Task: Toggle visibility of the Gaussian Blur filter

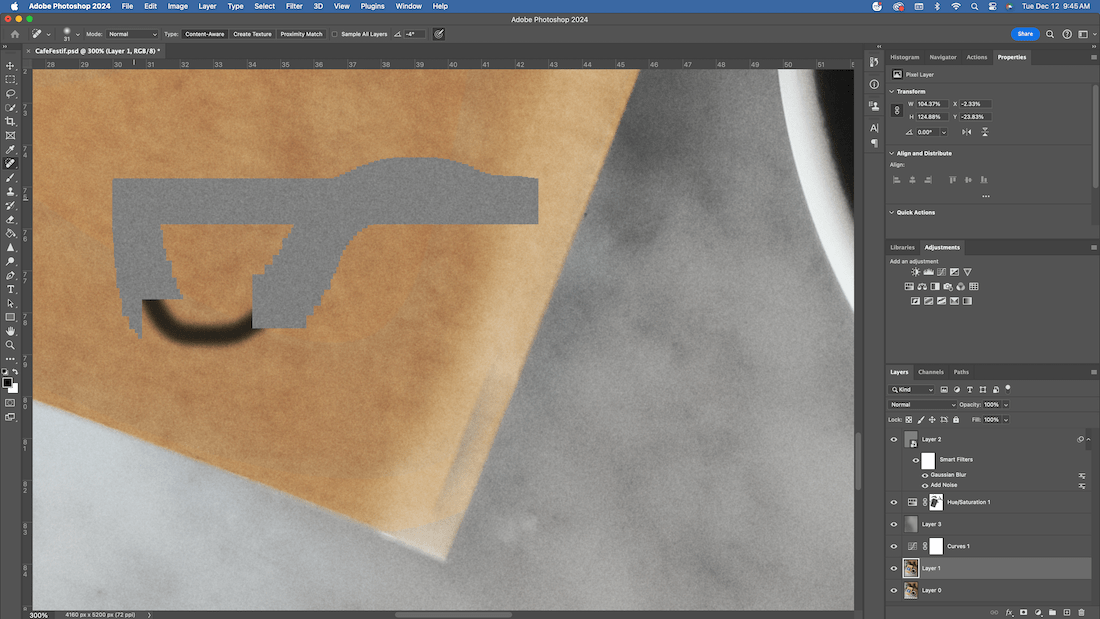Action: click(x=925, y=475)
